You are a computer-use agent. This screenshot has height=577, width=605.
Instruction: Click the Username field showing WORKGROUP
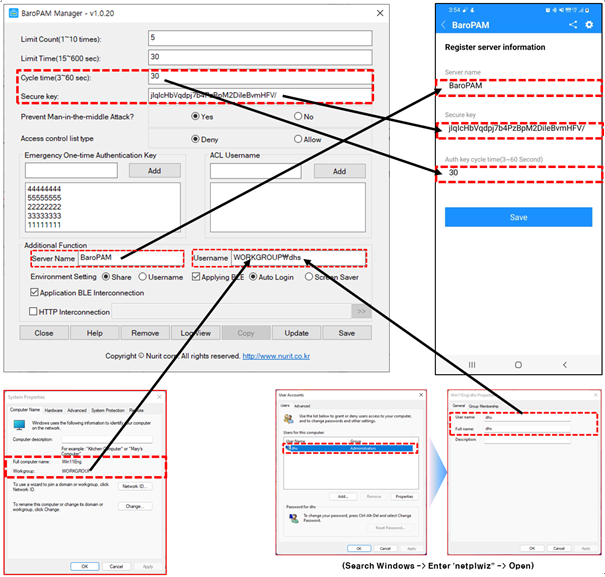pyautogui.click(x=298, y=258)
